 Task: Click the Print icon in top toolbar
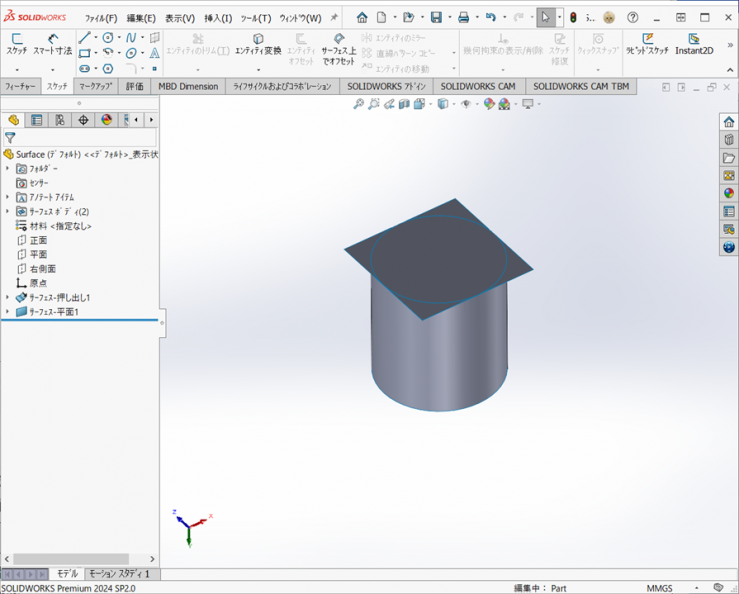pyautogui.click(x=463, y=17)
